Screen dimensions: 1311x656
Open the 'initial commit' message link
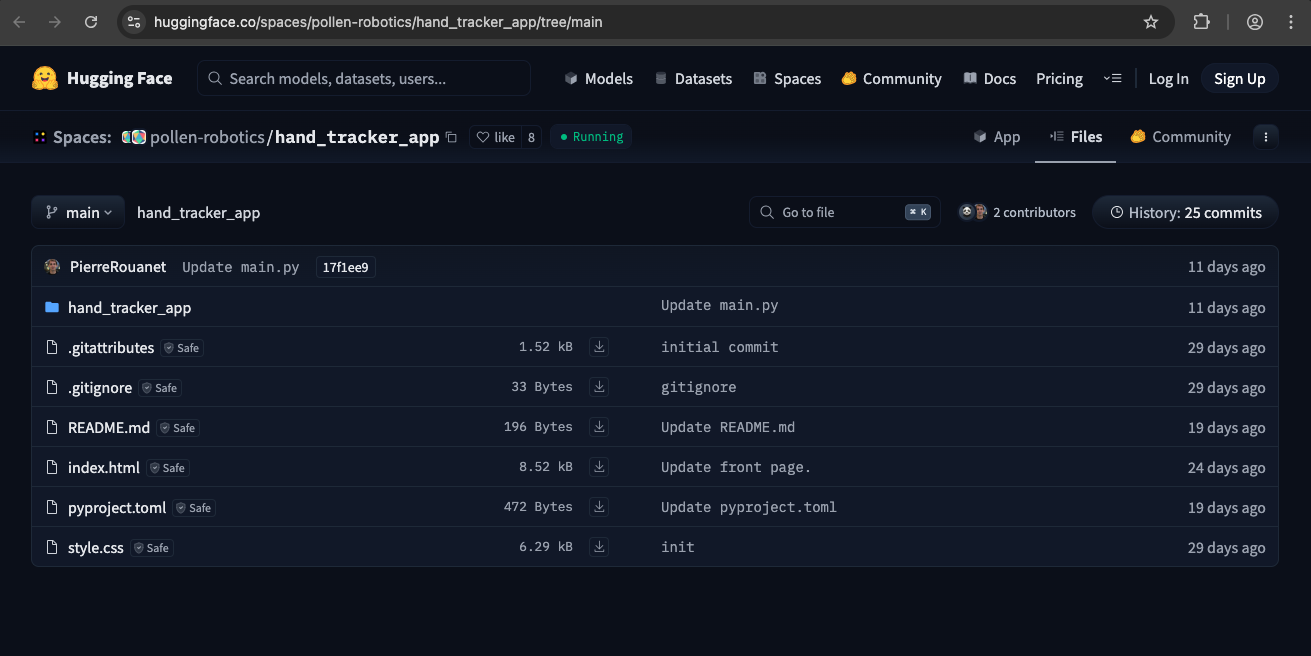coord(720,347)
